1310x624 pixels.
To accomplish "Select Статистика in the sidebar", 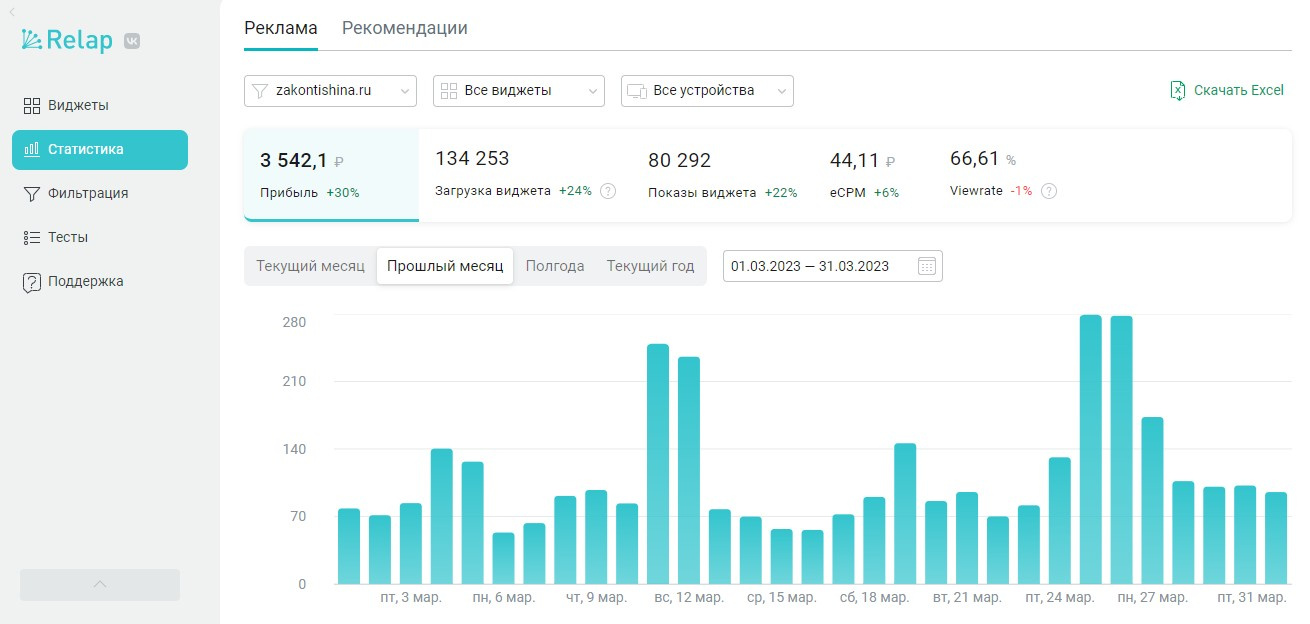I will 100,150.
